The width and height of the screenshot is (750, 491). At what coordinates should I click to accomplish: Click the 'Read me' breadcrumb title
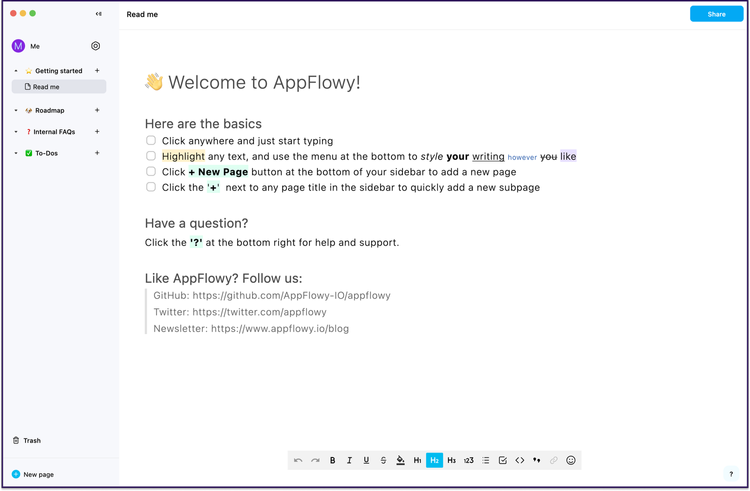click(x=142, y=14)
